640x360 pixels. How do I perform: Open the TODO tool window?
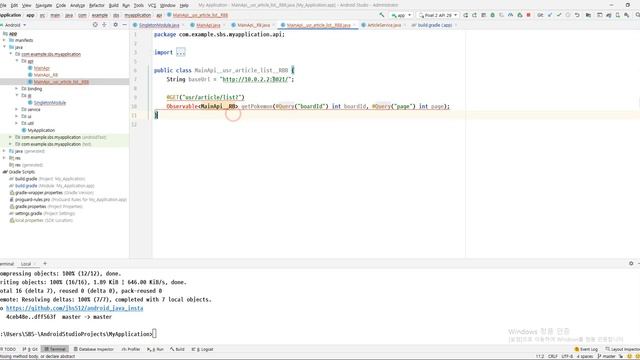[x=8, y=349]
